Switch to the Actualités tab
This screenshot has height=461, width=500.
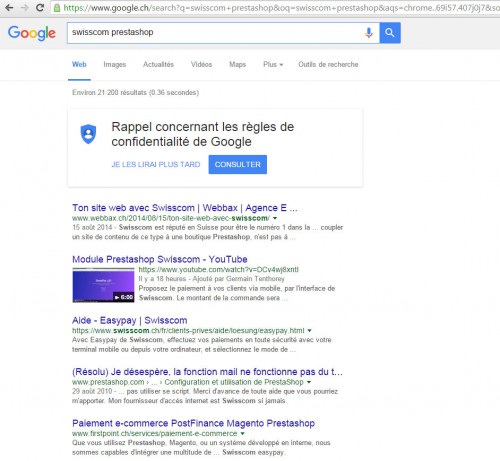[158, 64]
